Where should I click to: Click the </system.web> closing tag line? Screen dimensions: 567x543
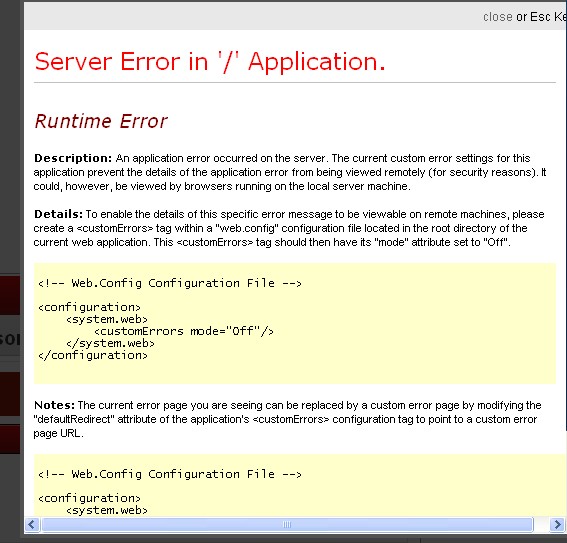pos(110,343)
